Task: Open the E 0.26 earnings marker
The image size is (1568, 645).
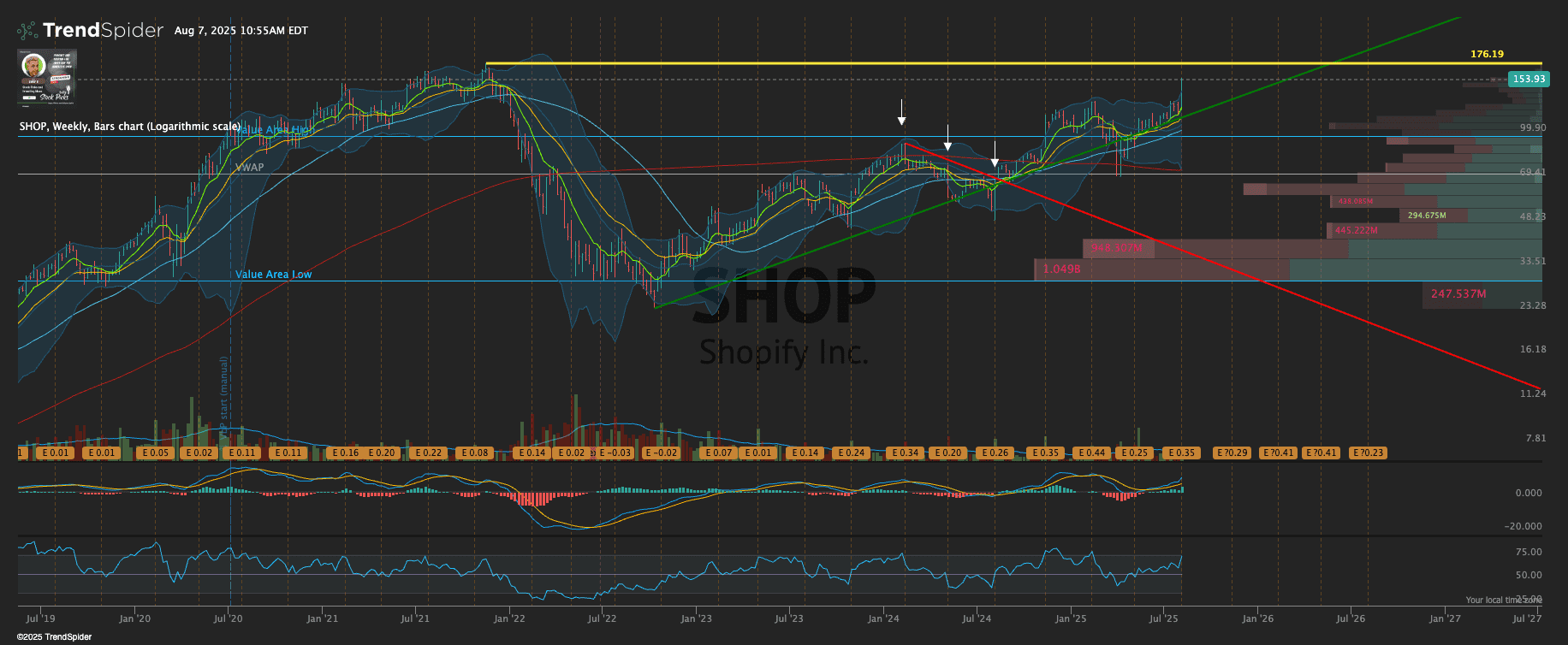Action: [x=995, y=453]
